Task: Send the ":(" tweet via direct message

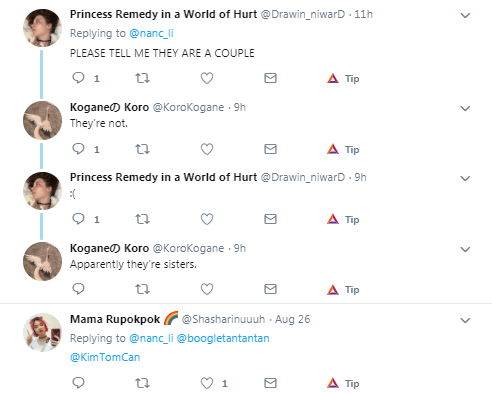Action: (x=270, y=219)
